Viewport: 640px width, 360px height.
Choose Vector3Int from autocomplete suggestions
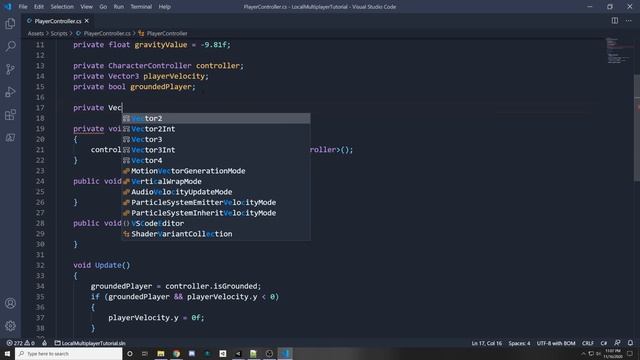point(216,150)
